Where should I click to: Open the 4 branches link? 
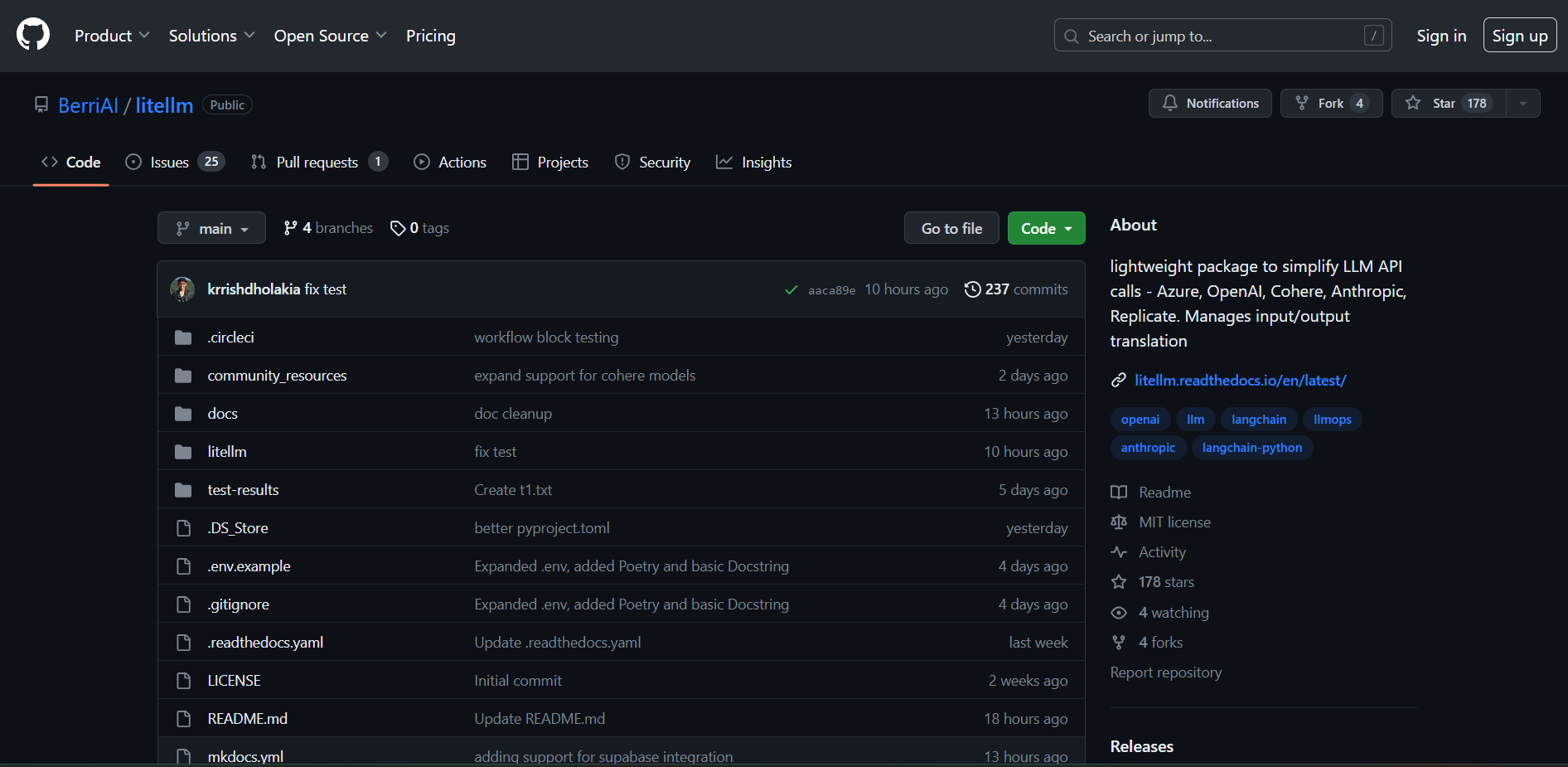point(328,228)
